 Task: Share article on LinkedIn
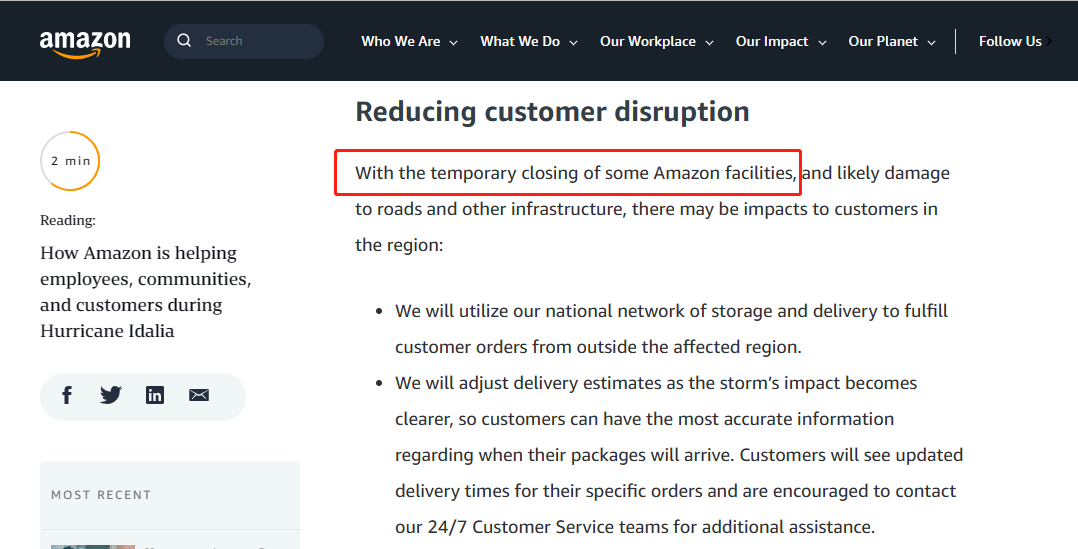[155, 395]
